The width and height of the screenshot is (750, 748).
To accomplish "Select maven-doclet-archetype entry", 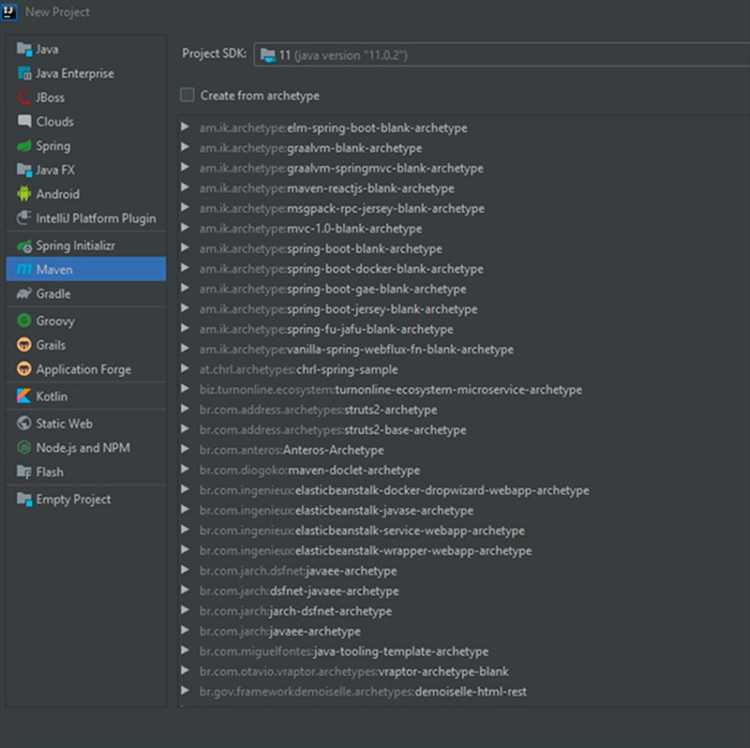I will pos(310,470).
